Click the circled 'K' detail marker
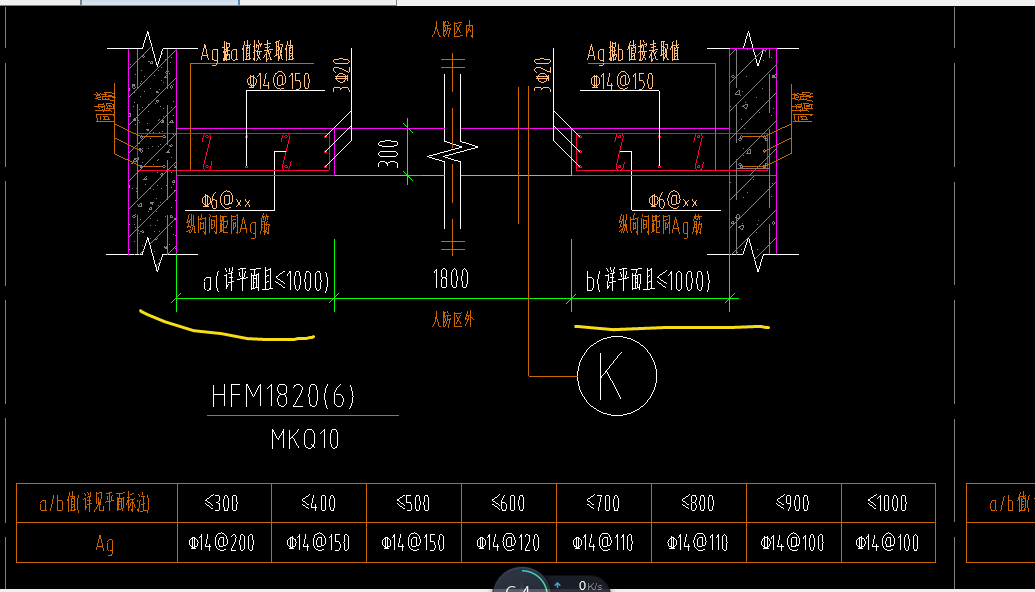This screenshot has width=1035, height=592. [617, 376]
